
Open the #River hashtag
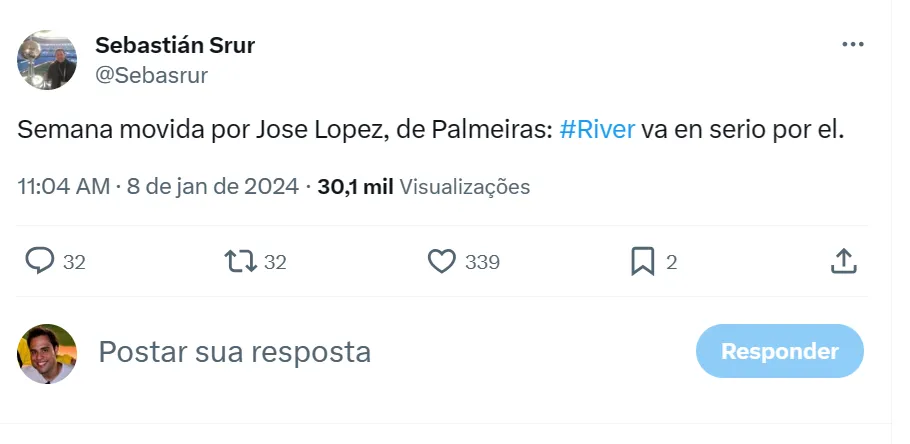pyautogui.click(x=597, y=130)
